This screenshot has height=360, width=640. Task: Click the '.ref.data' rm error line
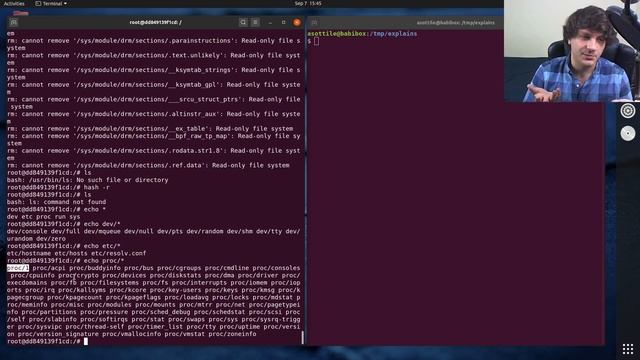click(148, 165)
